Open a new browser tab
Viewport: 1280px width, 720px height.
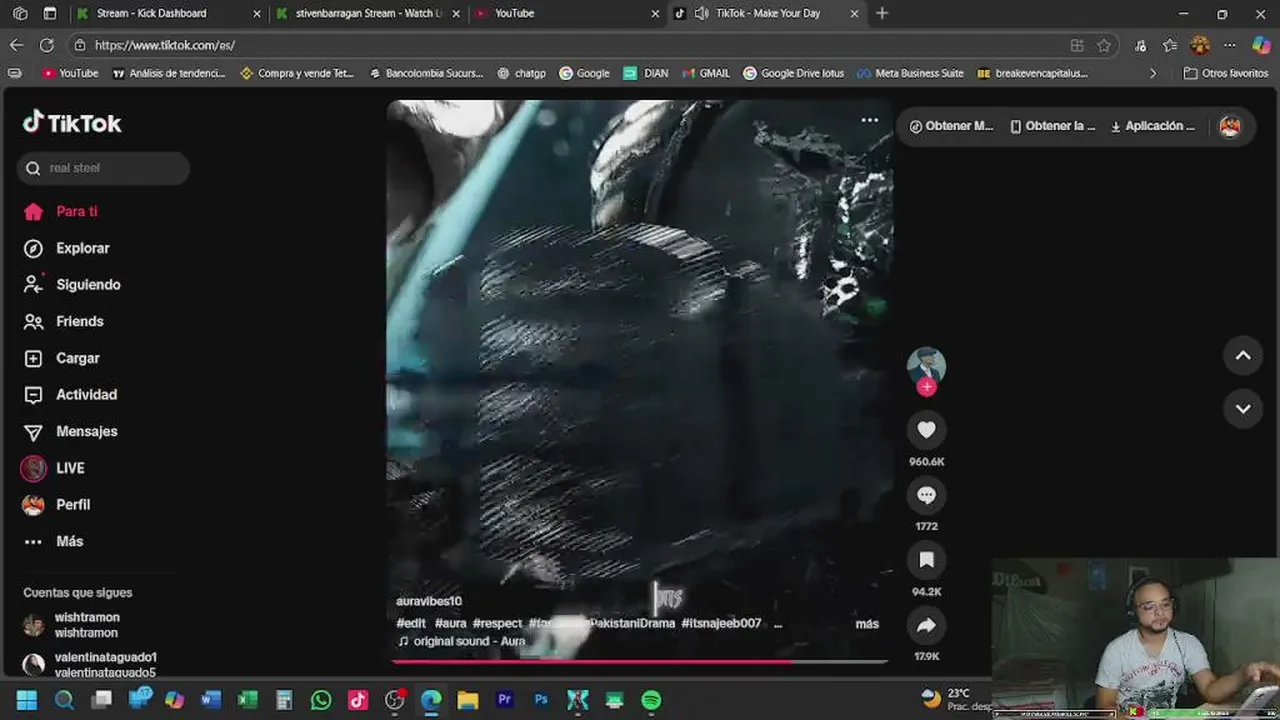coord(882,13)
